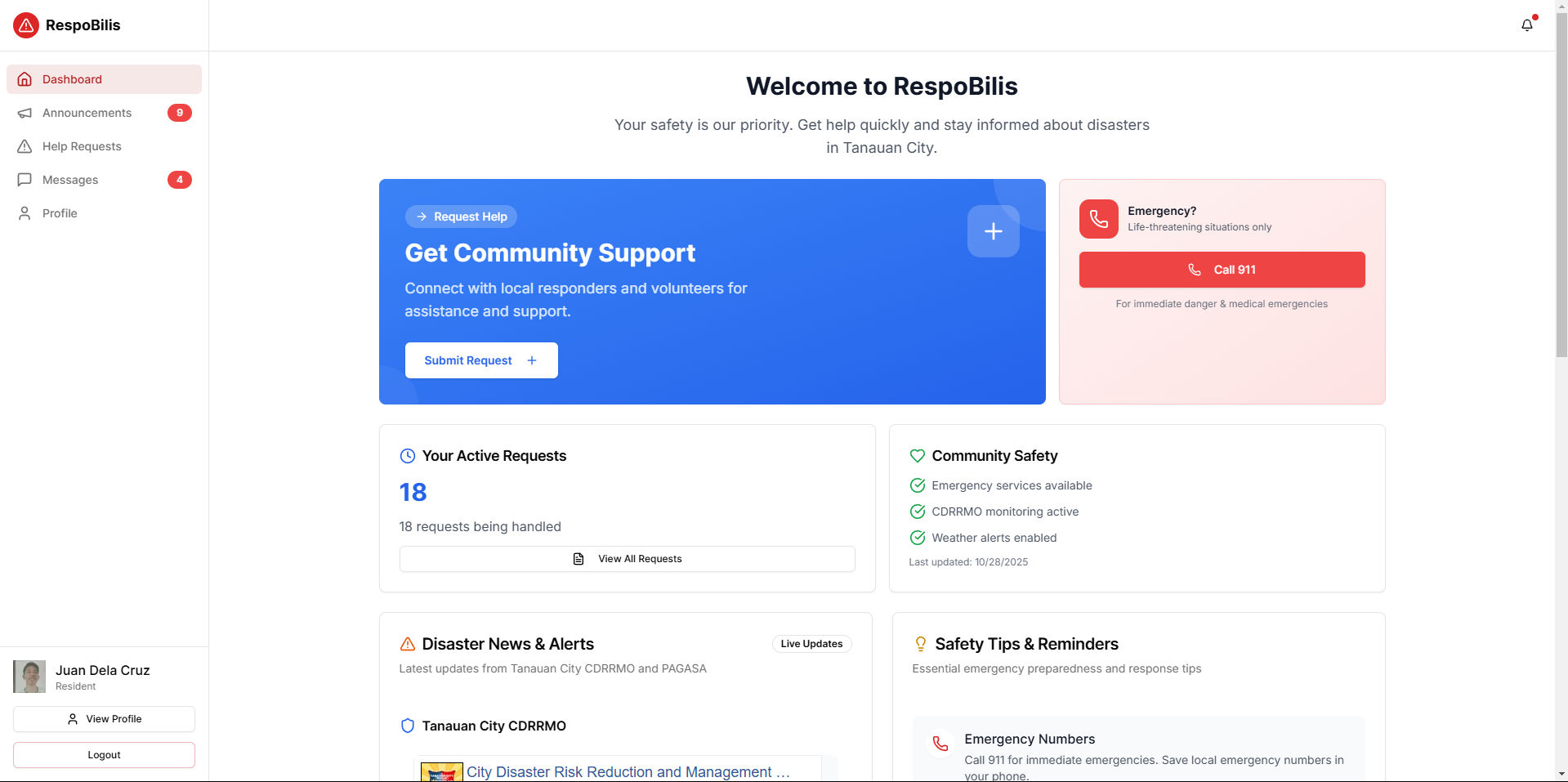Click the Emergency Numbers tip heading
1568x782 pixels.
(1030, 739)
